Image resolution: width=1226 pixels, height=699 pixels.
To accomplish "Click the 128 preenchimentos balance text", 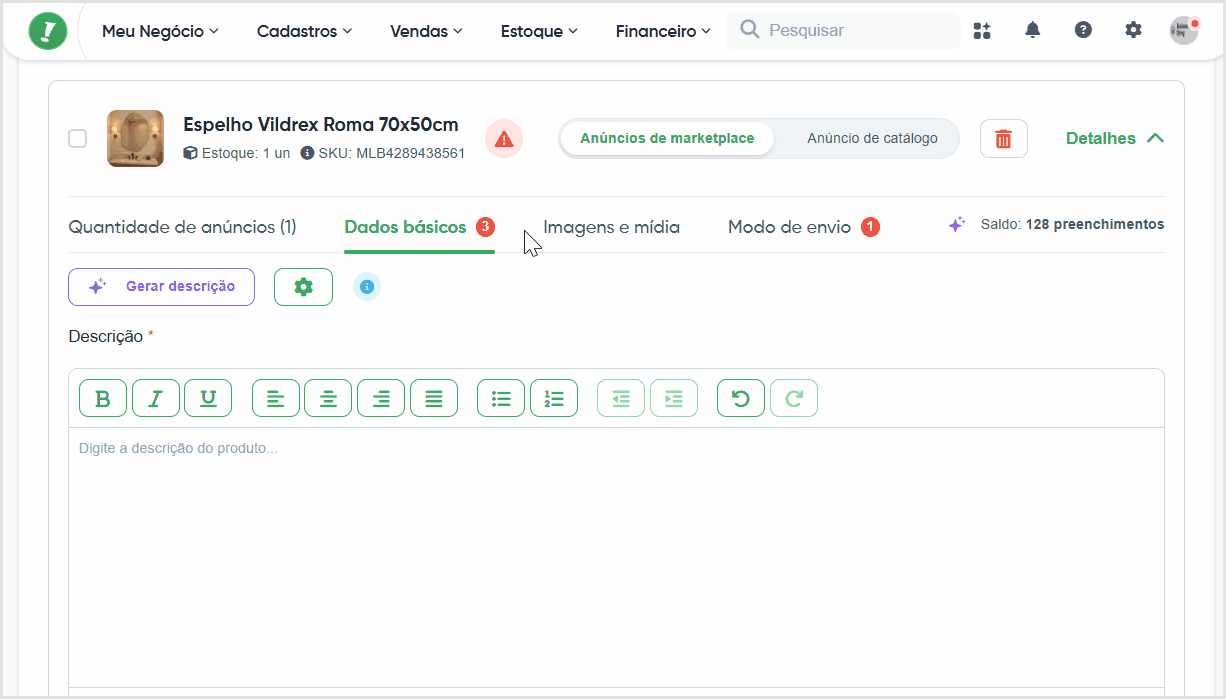I will point(1095,225).
